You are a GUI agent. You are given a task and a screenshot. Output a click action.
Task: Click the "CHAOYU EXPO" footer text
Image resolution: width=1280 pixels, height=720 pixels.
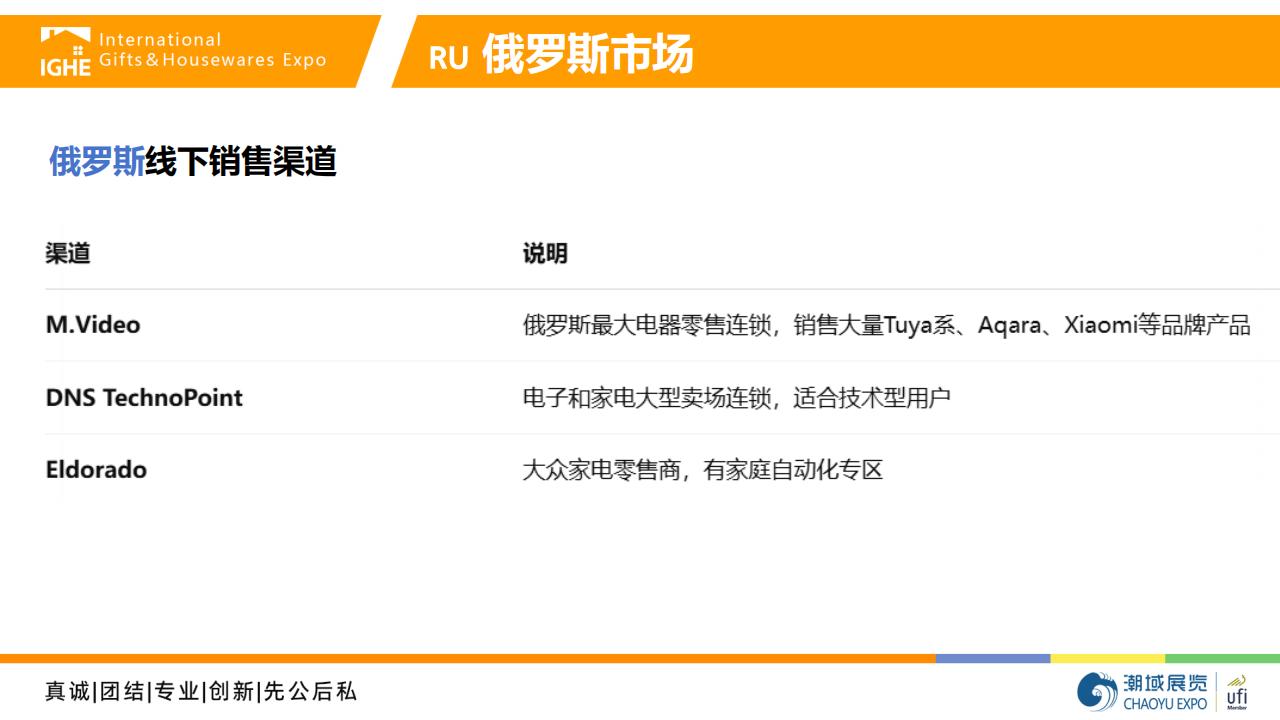coord(1165,704)
